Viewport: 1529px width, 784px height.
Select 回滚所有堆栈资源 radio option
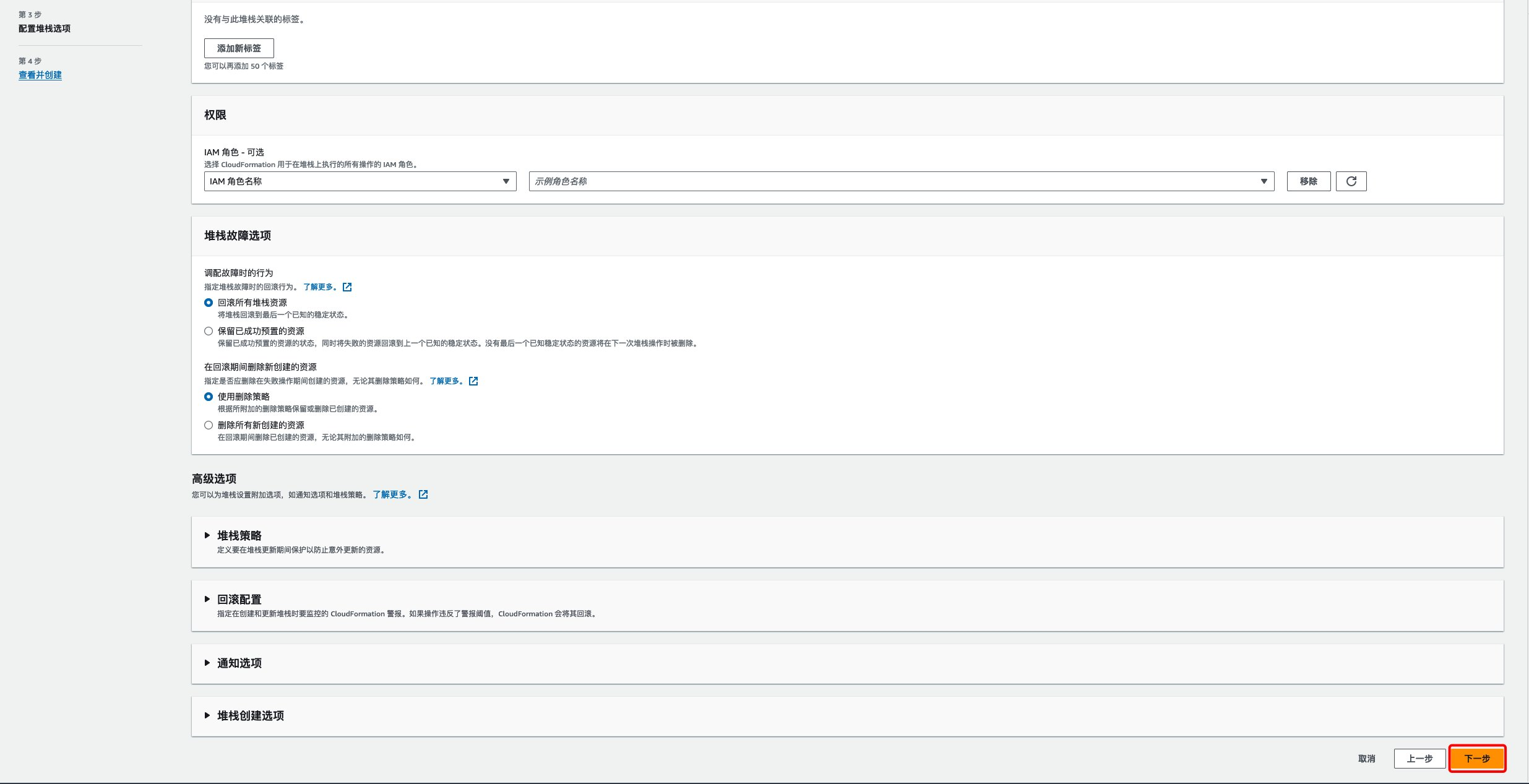(209, 303)
